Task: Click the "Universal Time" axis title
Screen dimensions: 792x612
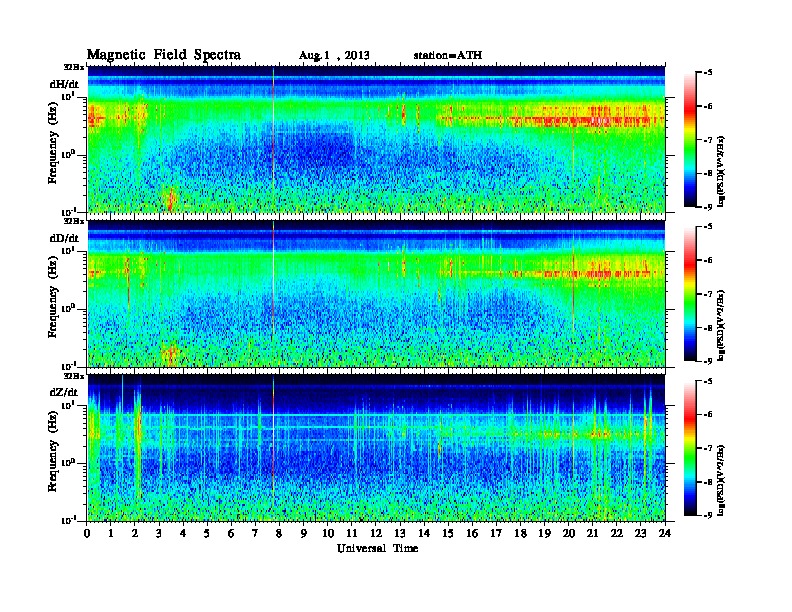Action: tap(377, 548)
